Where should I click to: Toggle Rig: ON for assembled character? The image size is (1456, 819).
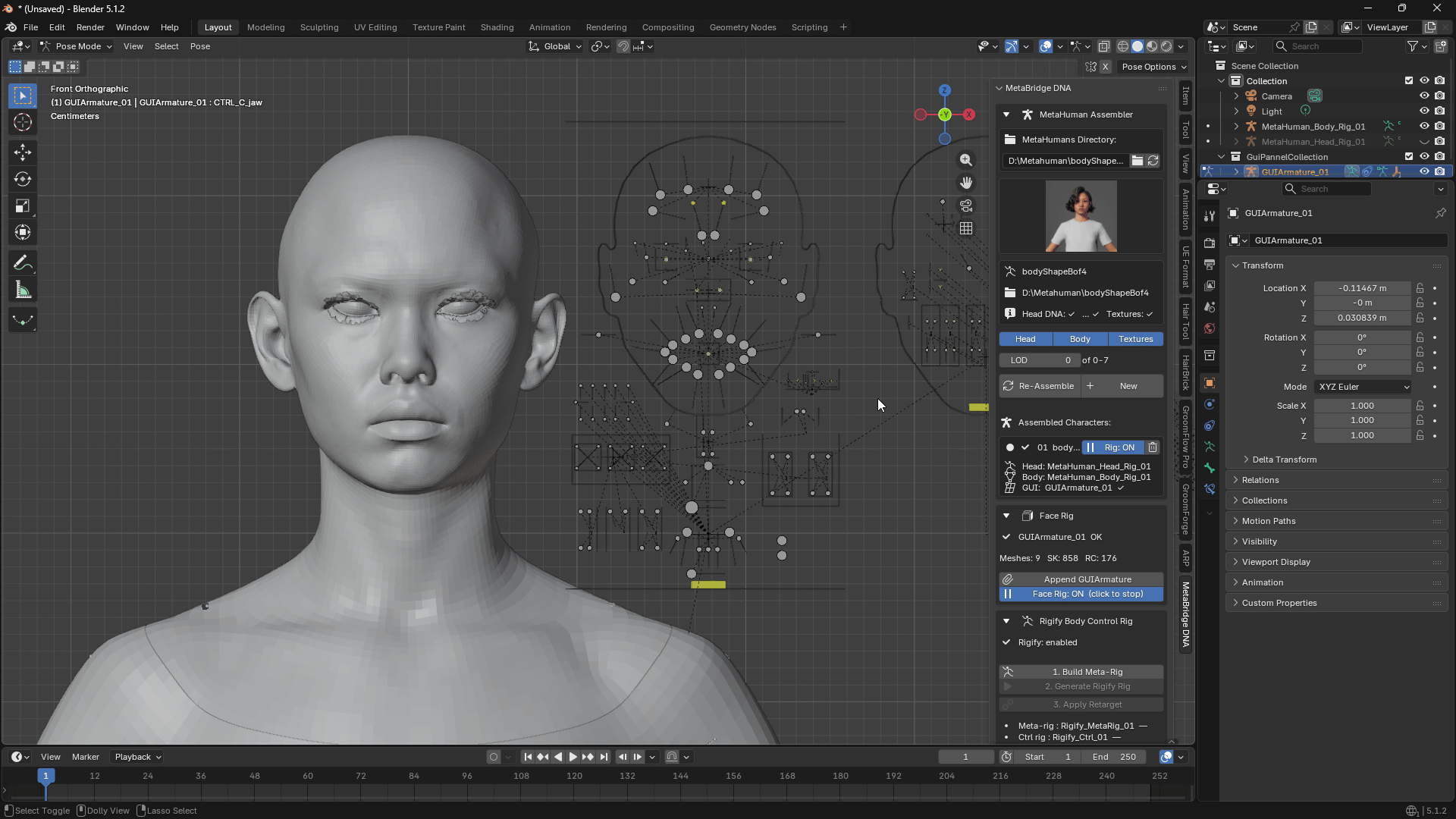coord(1112,447)
